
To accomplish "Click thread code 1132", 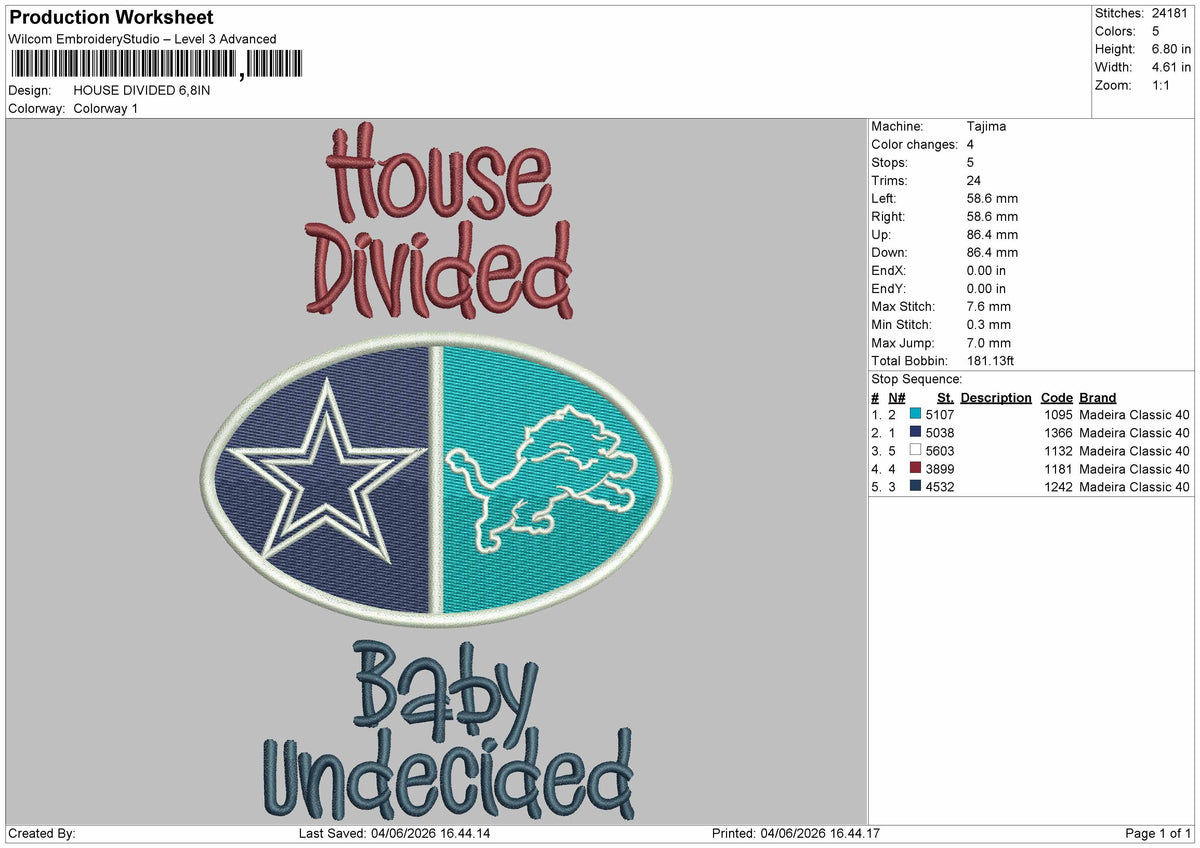I will coord(1058,451).
